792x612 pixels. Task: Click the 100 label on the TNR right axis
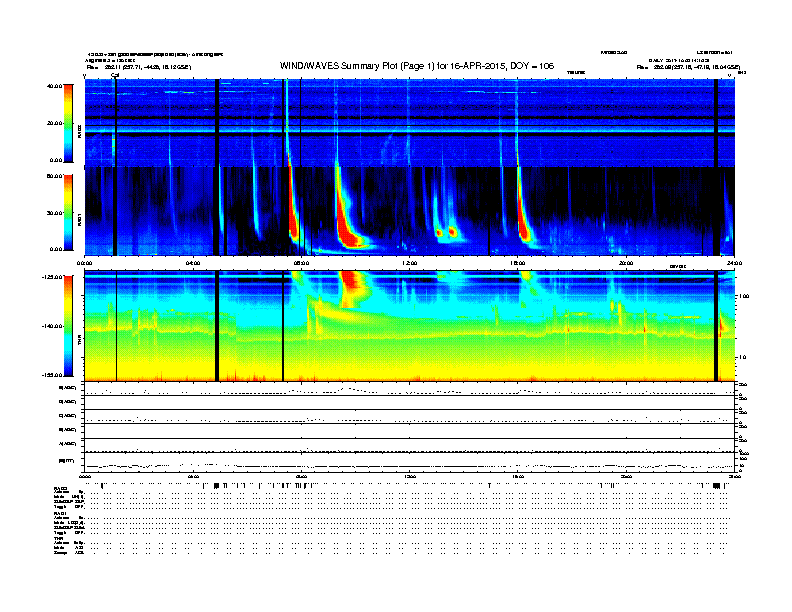click(743, 296)
